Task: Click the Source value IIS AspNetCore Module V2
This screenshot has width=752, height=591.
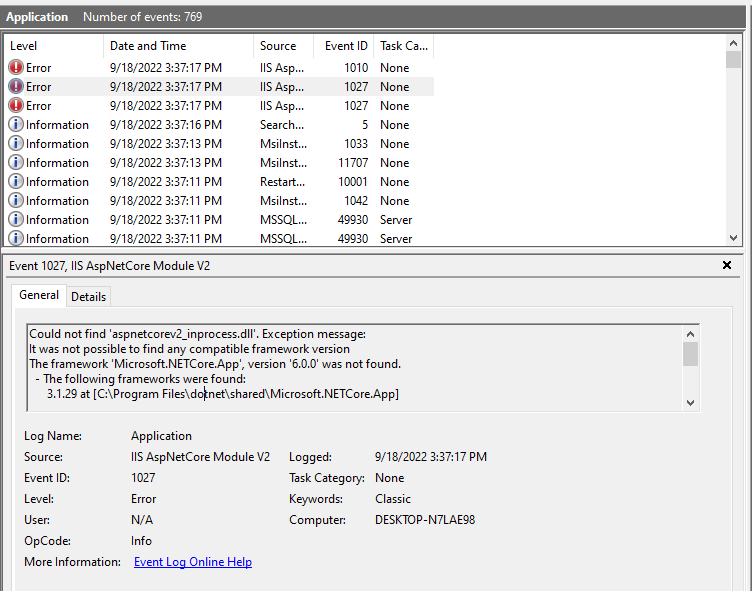Action: coord(200,457)
